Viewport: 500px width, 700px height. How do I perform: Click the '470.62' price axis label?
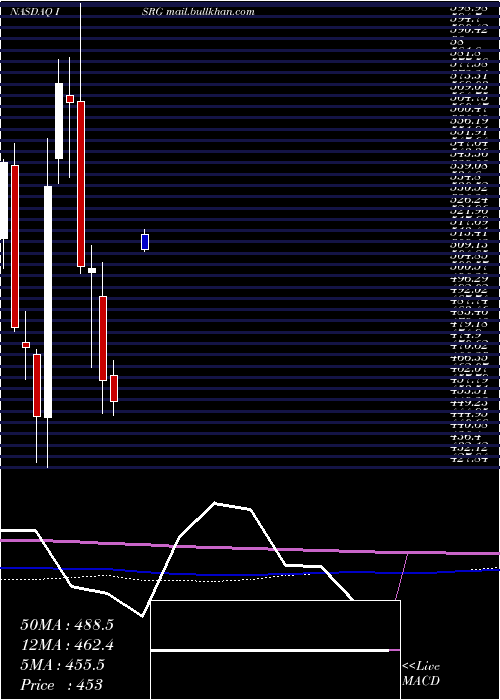point(468,346)
